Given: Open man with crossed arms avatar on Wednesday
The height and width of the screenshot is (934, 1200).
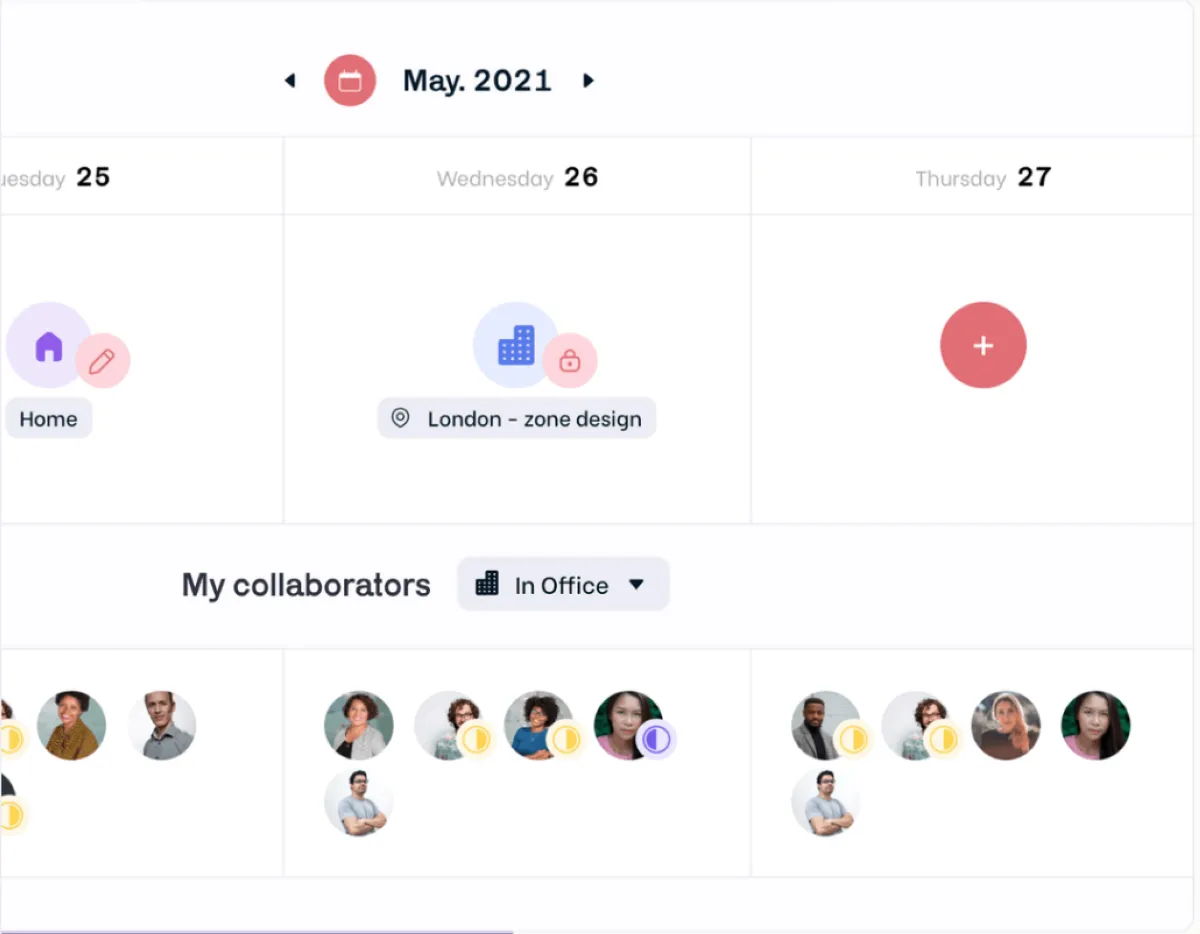Looking at the screenshot, I should [359, 802].
